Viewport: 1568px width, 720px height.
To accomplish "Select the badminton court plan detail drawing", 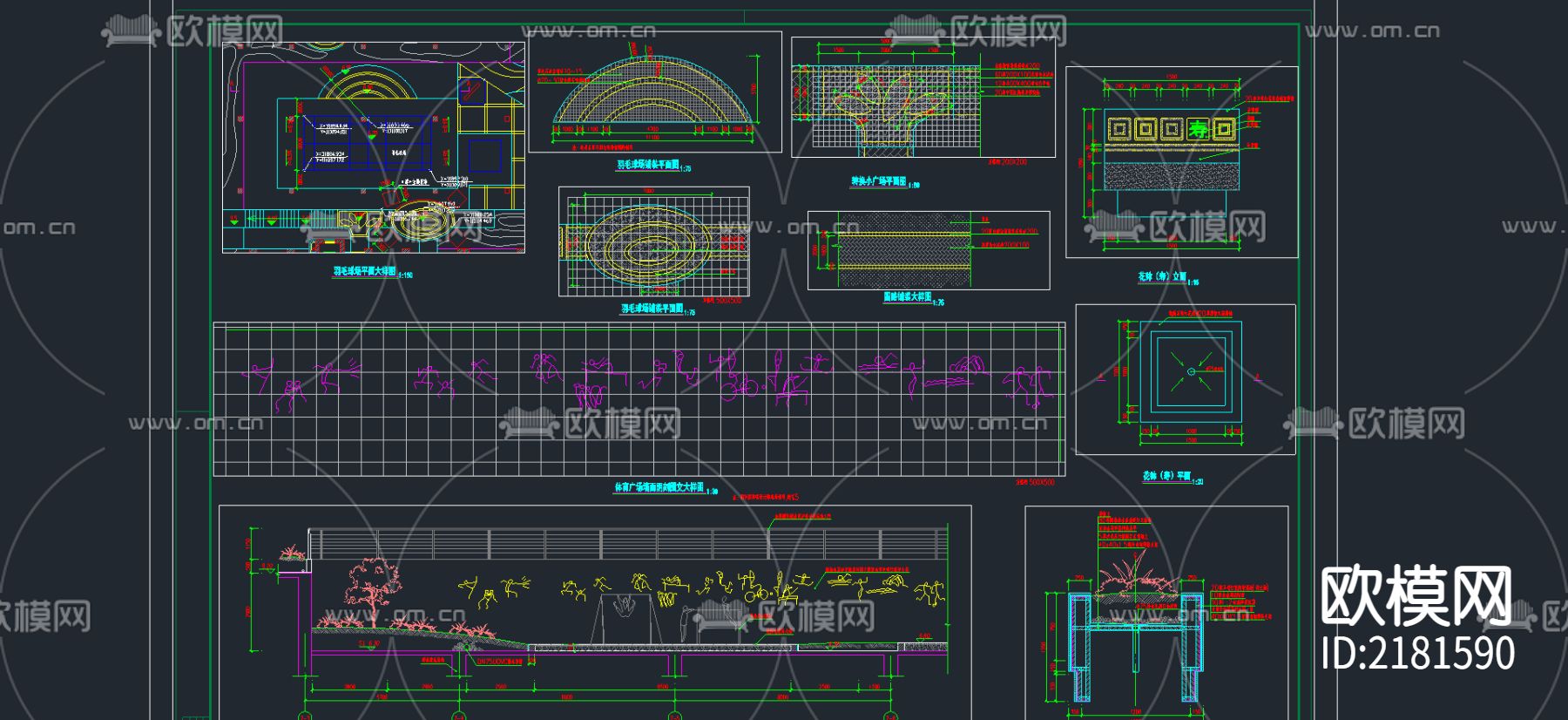I will click(x=374, y=147).
